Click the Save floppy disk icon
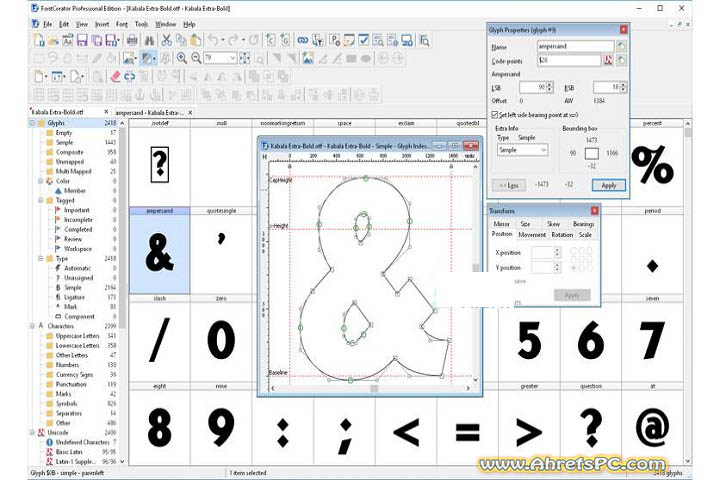Image resolution: width=720 pixels, height=480 pixels. [82, 40]
